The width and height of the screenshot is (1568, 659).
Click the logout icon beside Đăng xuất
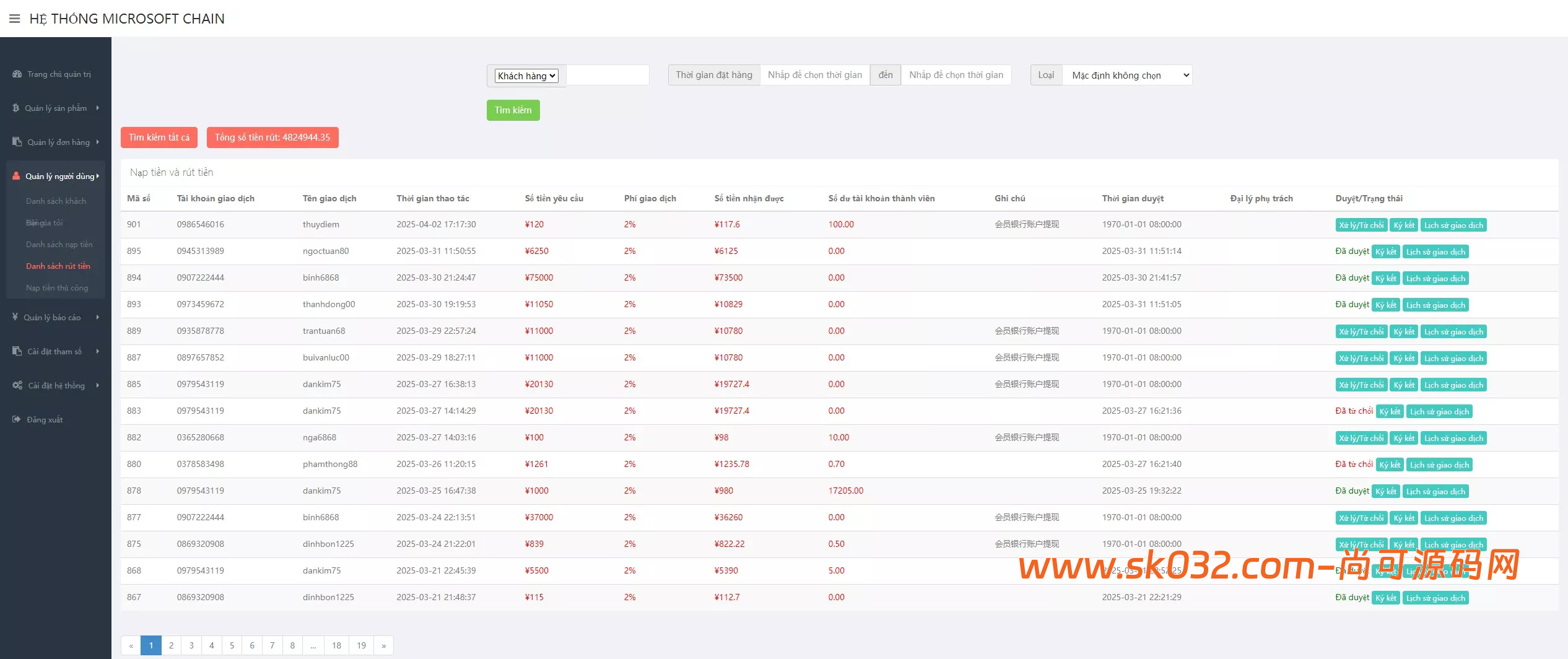pyautogui.click(x=16, y=419)
